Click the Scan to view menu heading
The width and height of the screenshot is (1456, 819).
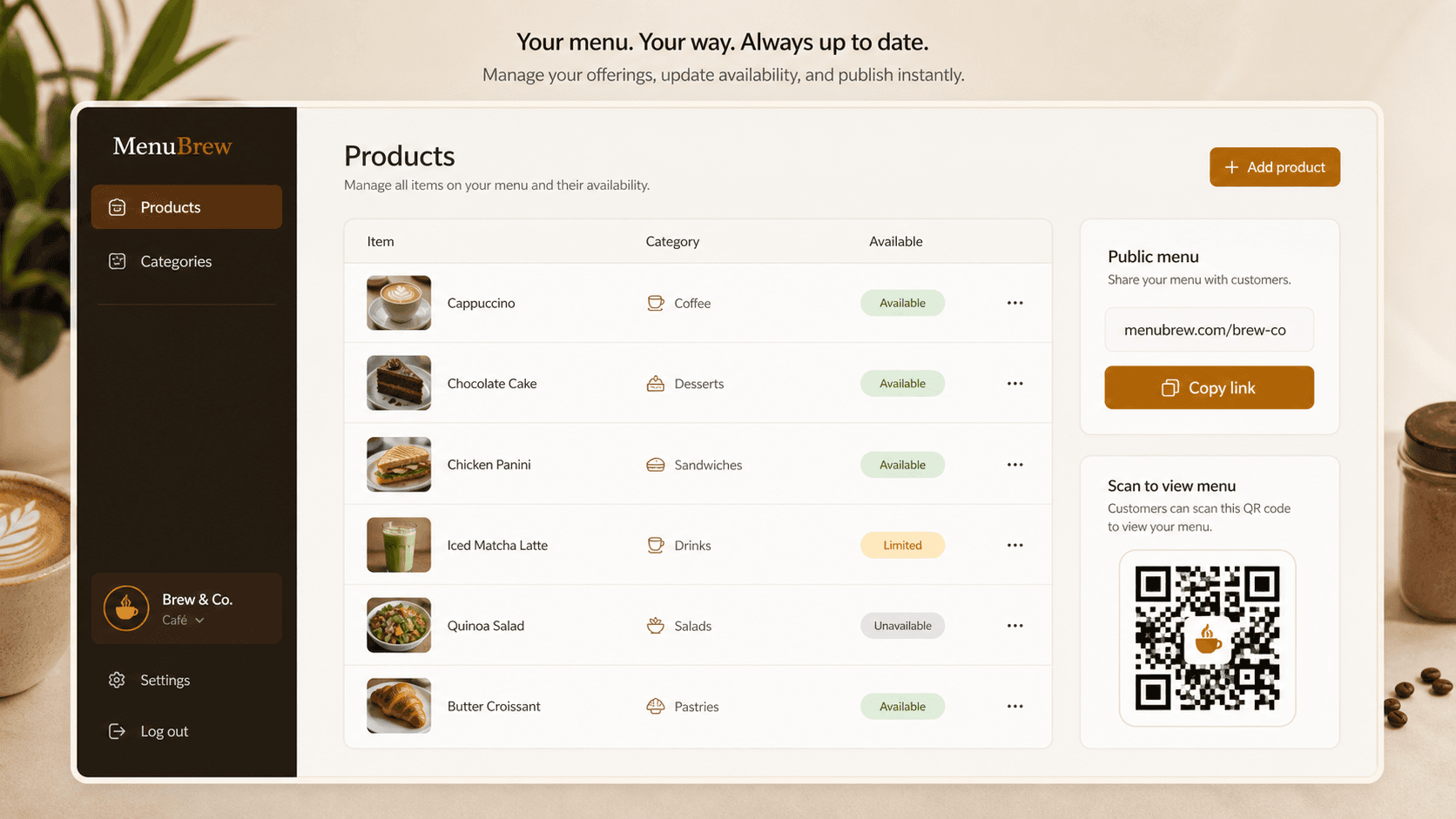click(x=1171, y=486)
